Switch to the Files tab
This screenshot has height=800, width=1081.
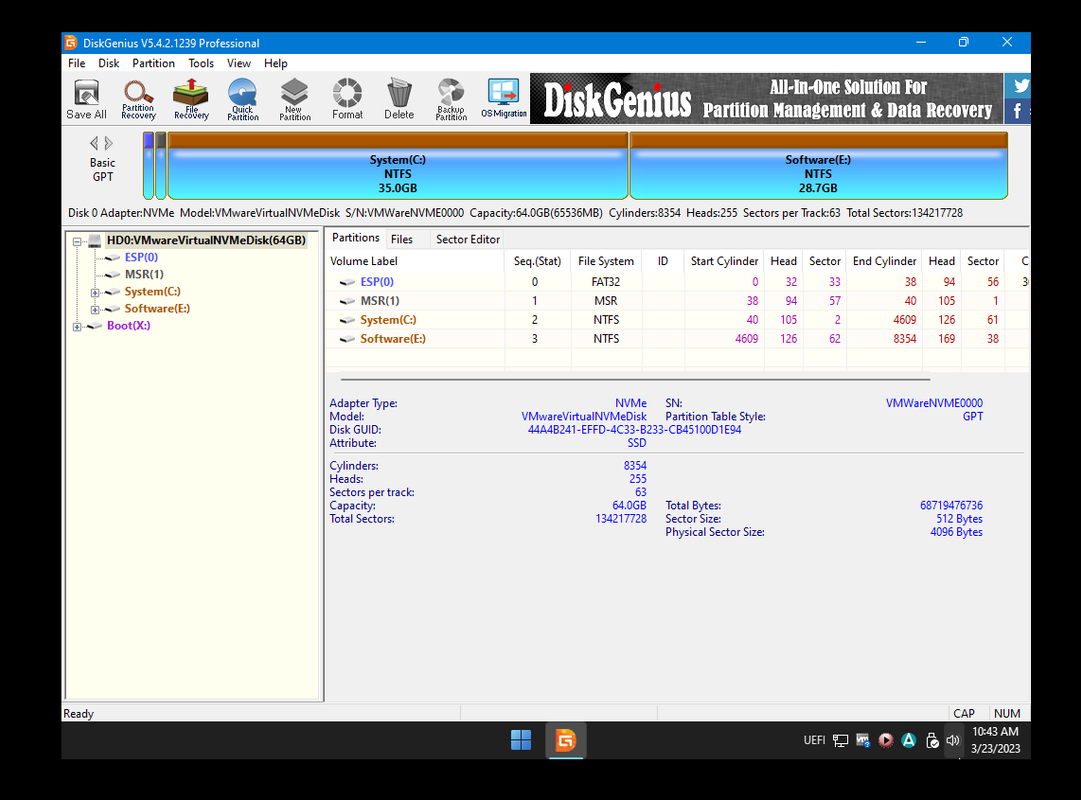tap(401, 239)
